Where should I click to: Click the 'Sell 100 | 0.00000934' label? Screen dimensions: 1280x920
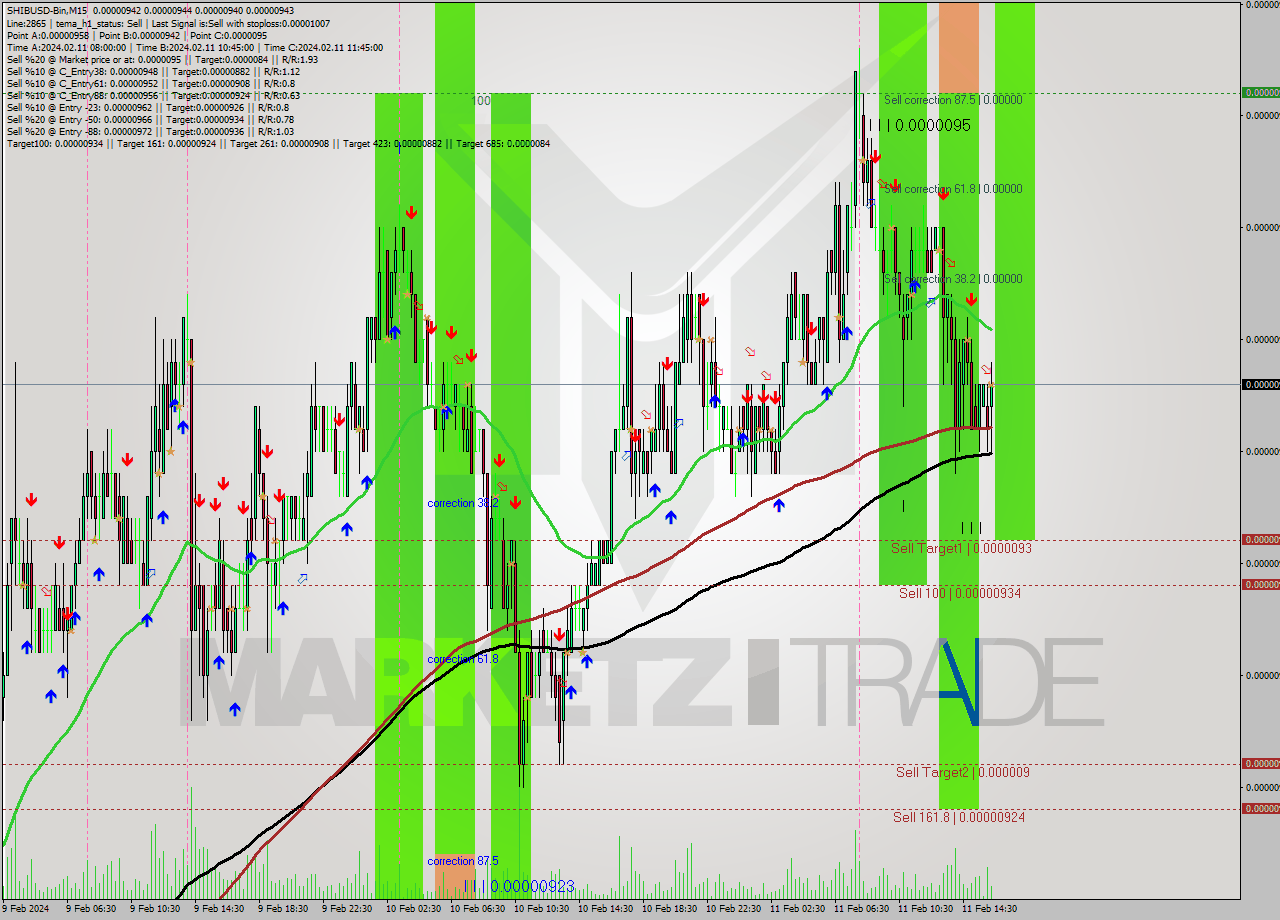[959, 593]
